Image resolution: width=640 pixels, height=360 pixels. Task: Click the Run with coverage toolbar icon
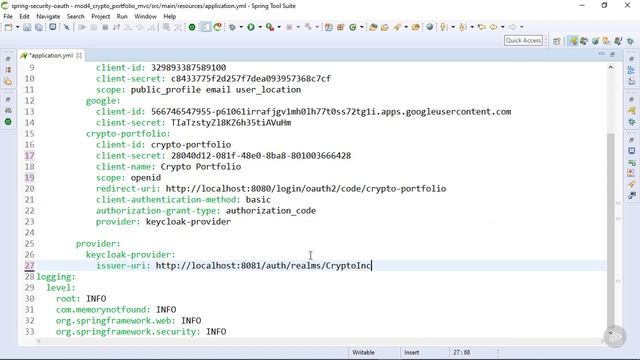[x=270, y=27]
